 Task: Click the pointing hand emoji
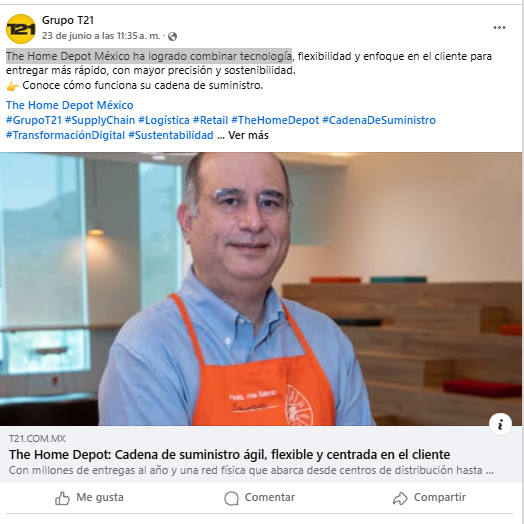tap(12, 86)
